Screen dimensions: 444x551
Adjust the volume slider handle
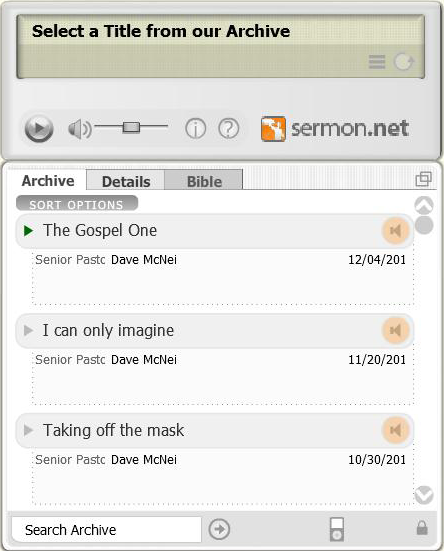[131, 127]
